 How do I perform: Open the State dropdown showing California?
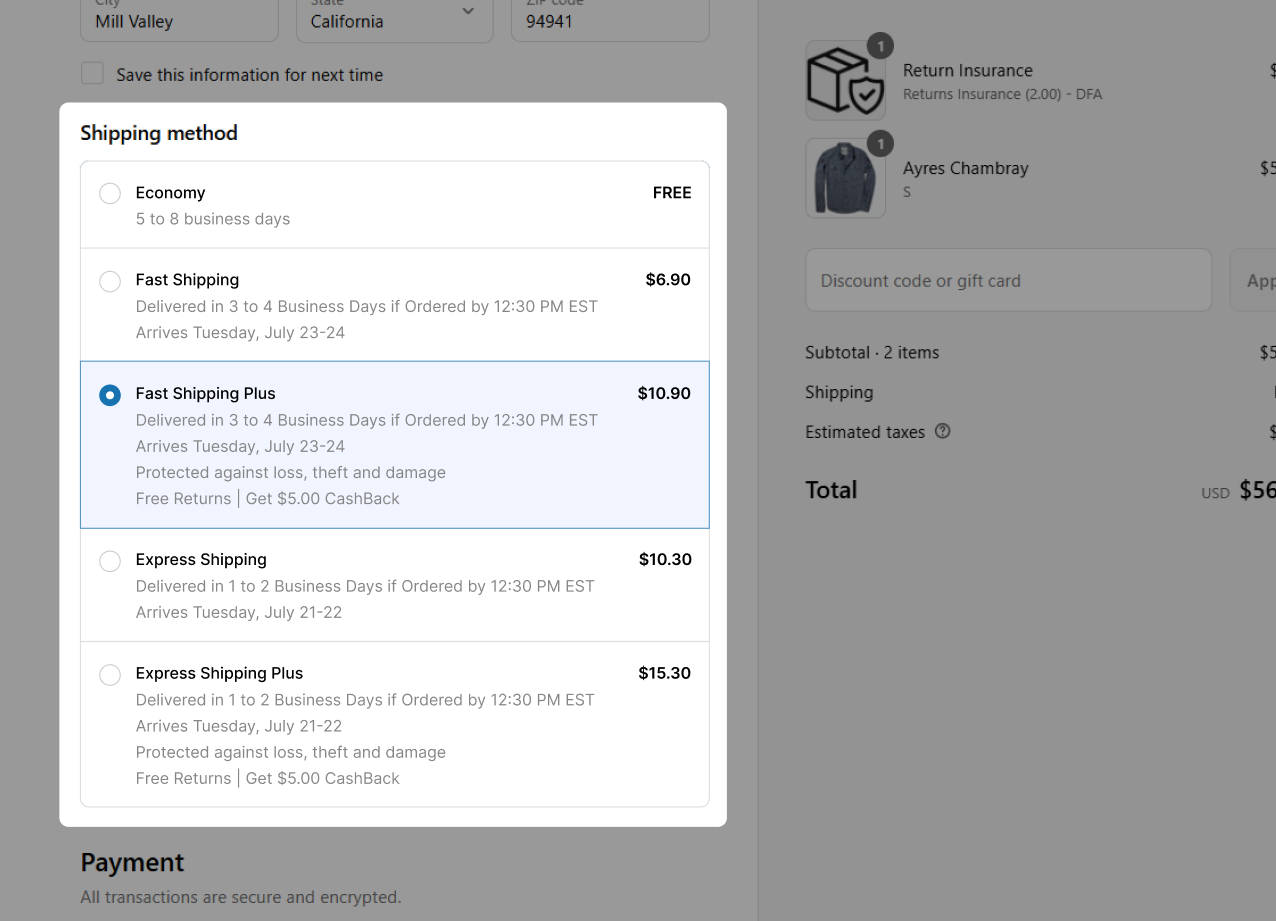[395, 18]
